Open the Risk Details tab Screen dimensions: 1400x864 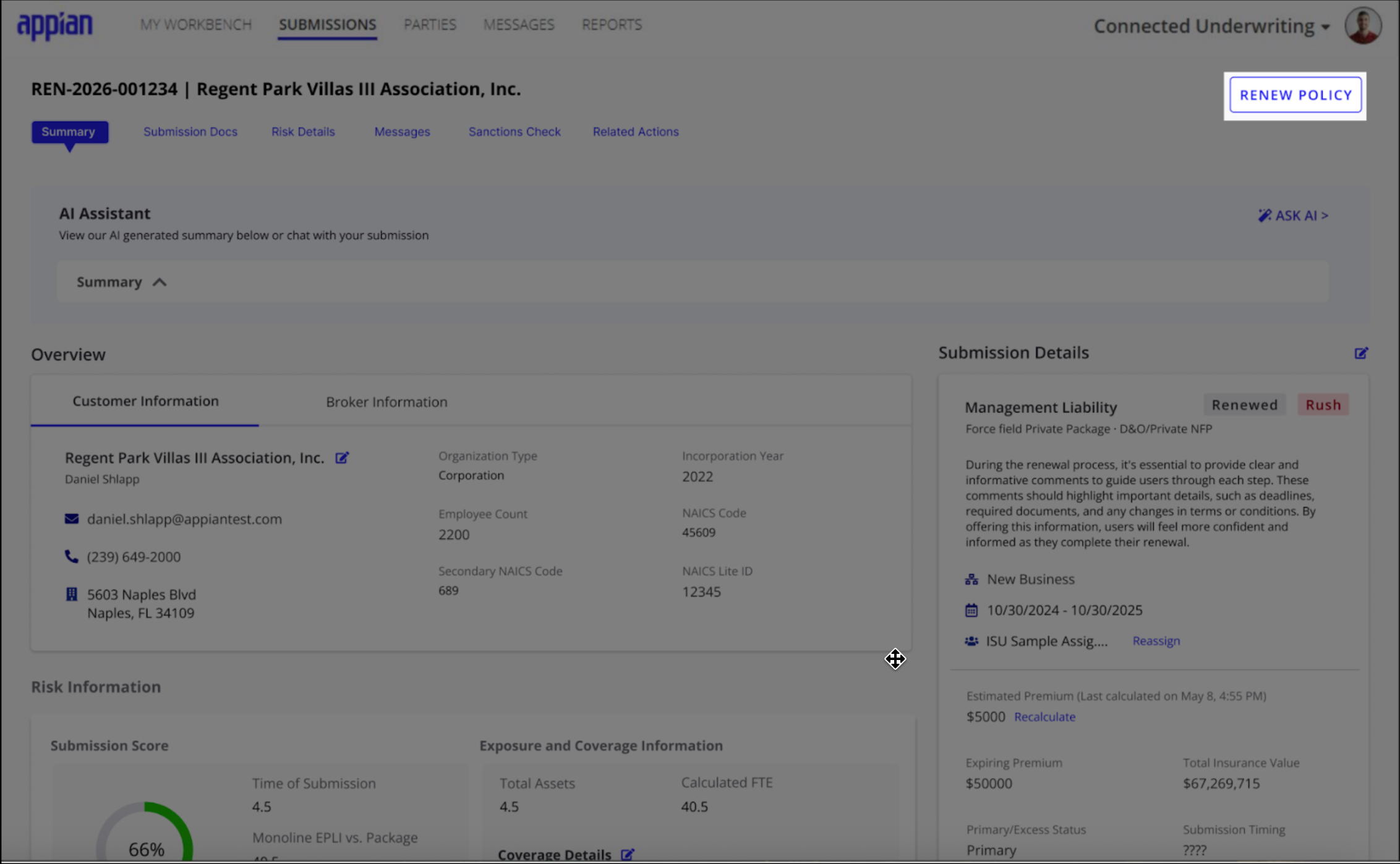[303, 132]
